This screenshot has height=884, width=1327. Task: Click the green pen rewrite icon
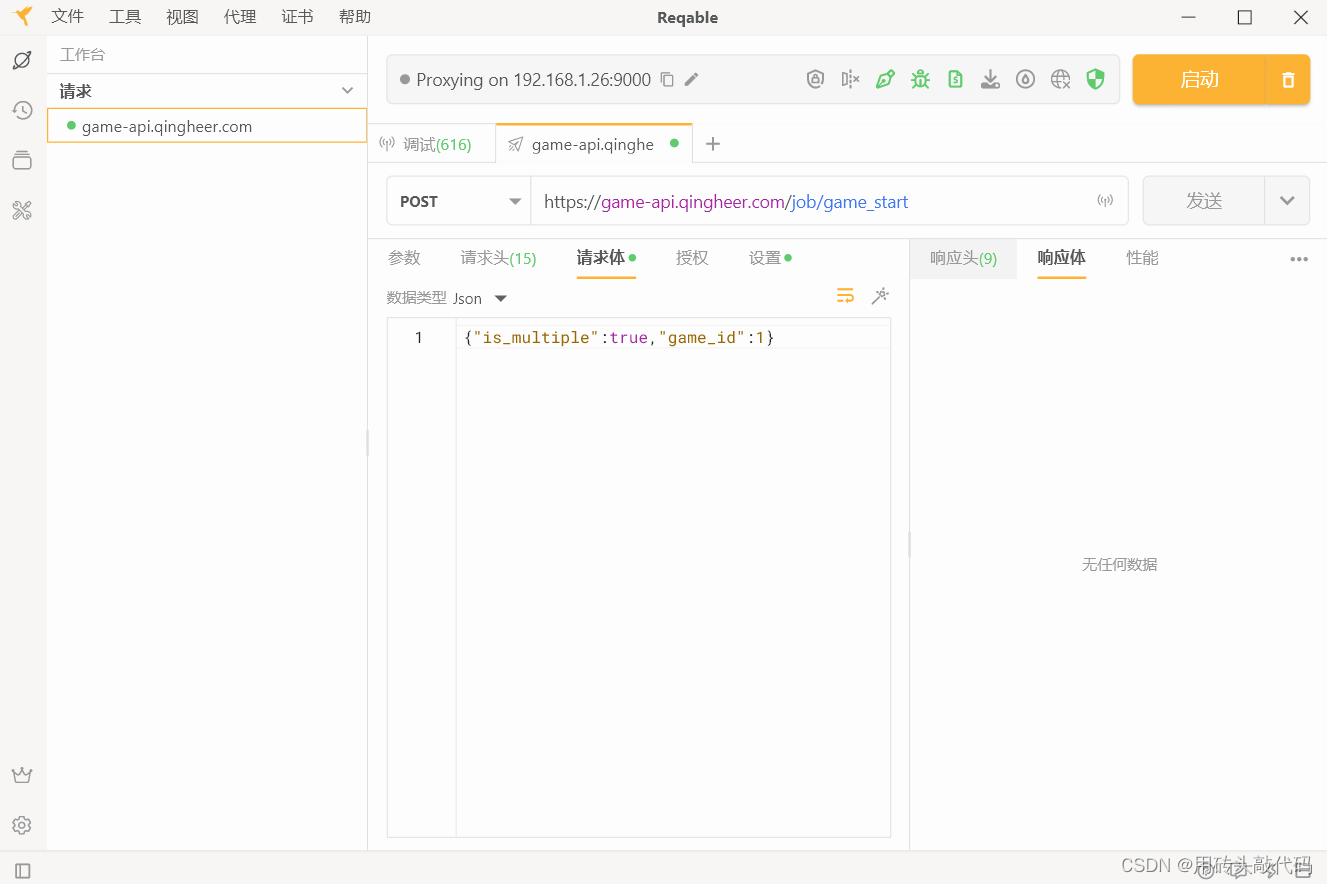tap(885, 79)
